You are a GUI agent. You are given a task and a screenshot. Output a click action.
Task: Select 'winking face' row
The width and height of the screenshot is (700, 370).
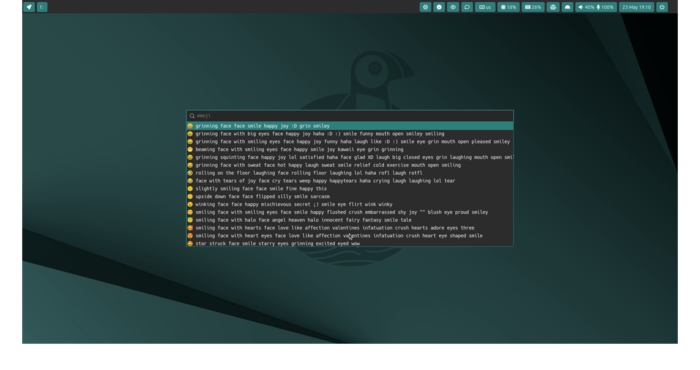[350, 204]
